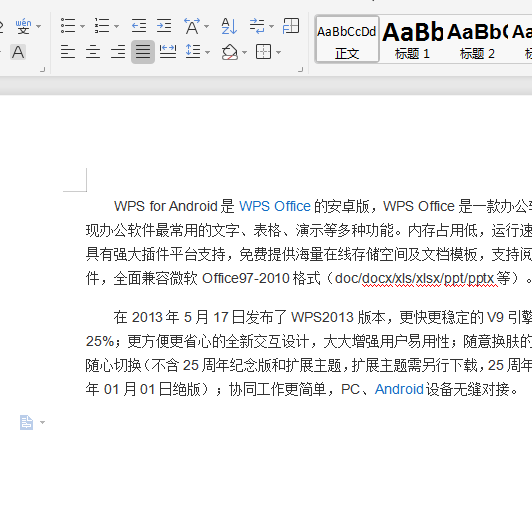Apply numbered list formatting

point(102,26)
